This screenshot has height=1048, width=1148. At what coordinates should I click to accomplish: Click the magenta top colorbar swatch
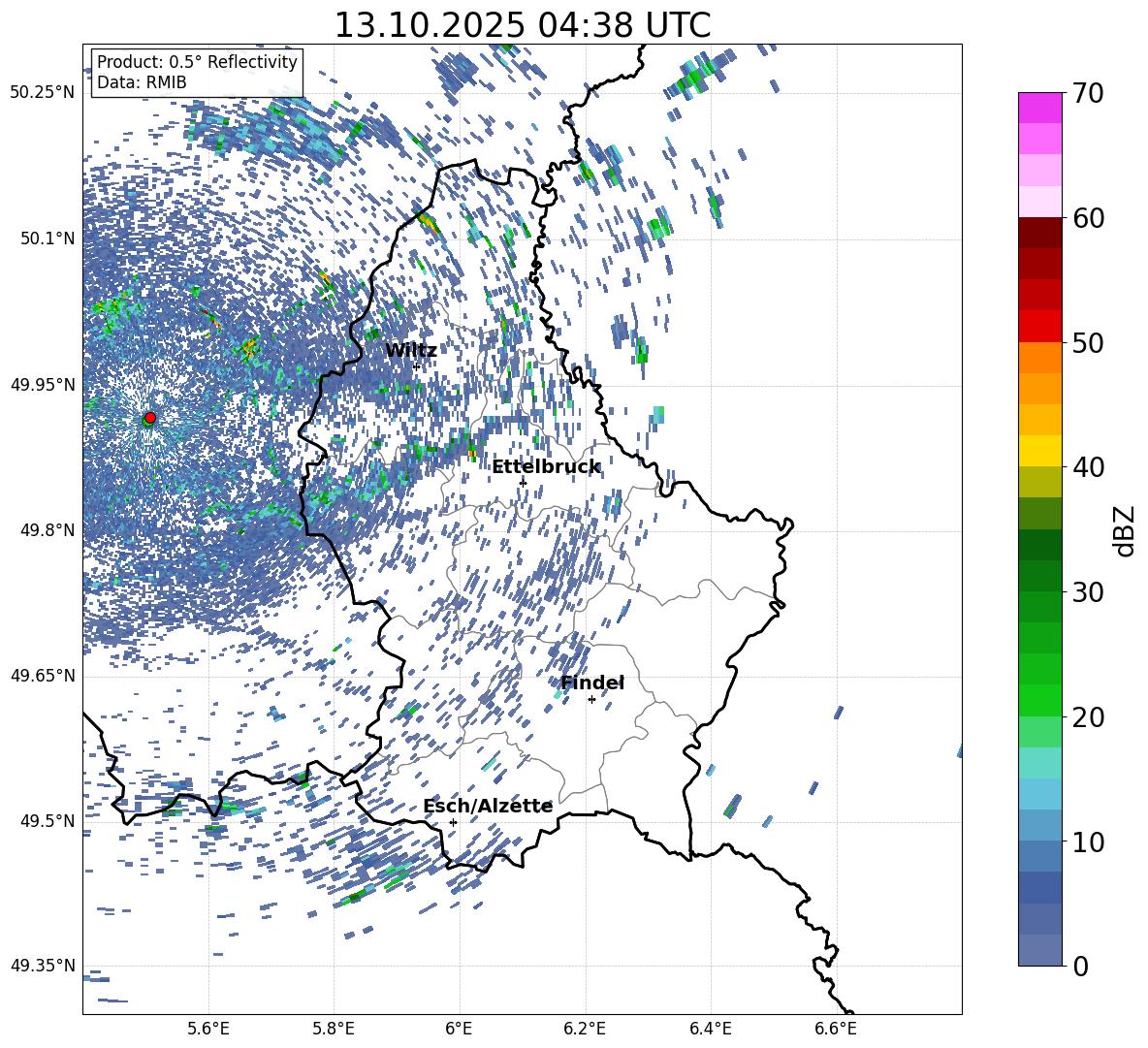tap(1039, 108)
